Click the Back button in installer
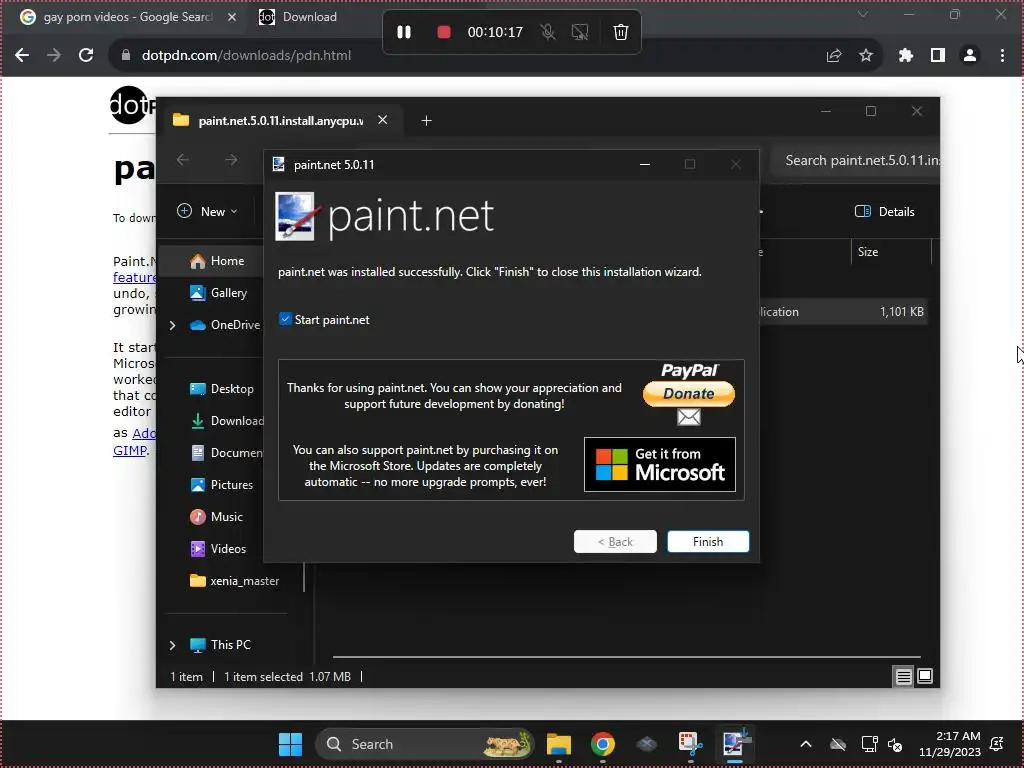Viewport: 1024px width, 768px height. pyautogui.click(x=615, y=541)
